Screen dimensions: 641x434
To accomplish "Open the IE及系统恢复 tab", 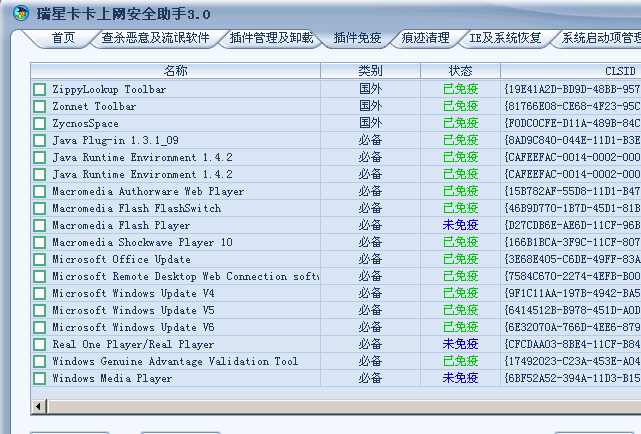I will (x=505, y=38).
